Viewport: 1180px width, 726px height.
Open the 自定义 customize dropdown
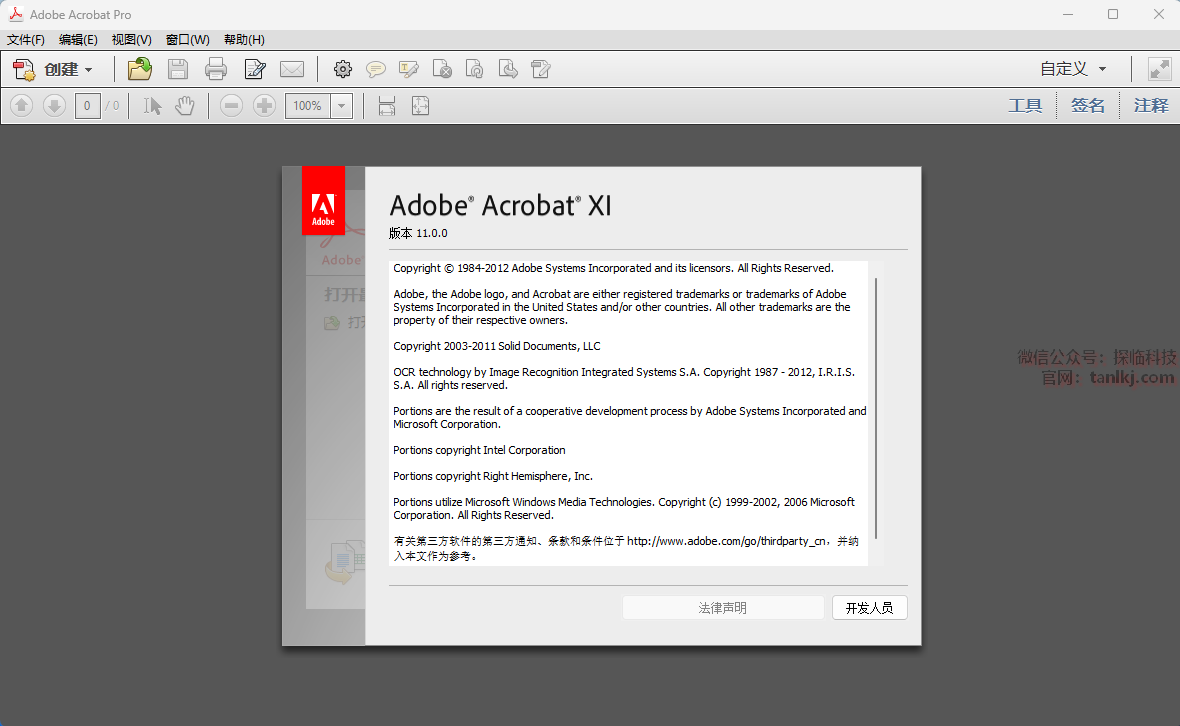(1073, 68)
